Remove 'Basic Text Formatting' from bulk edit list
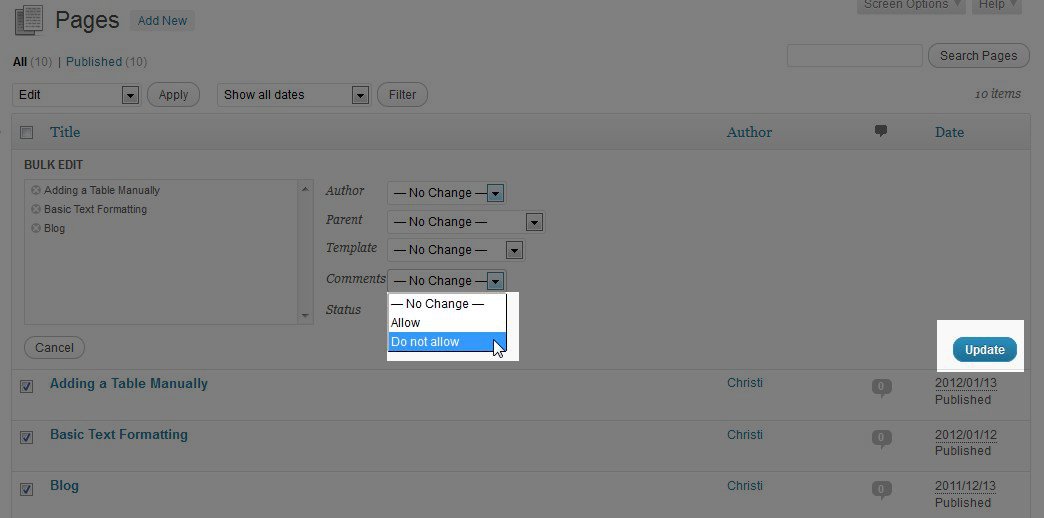This screenshot has height=518, width=1044. pos(36,209)
